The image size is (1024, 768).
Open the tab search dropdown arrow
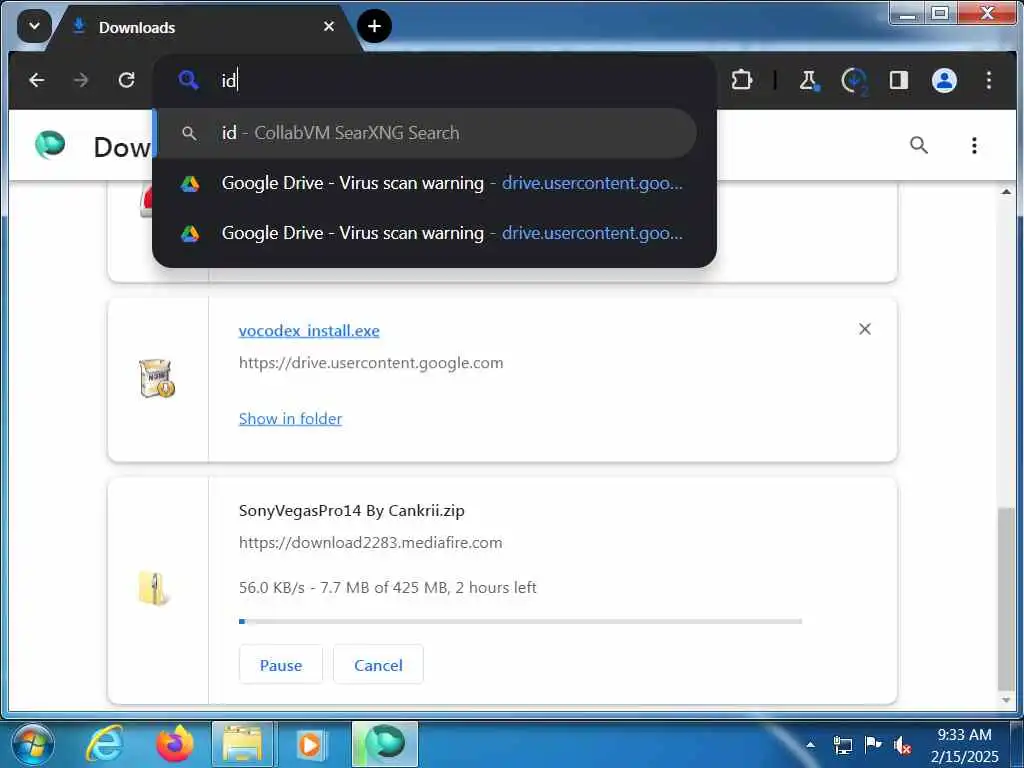[x=34, y=27]
